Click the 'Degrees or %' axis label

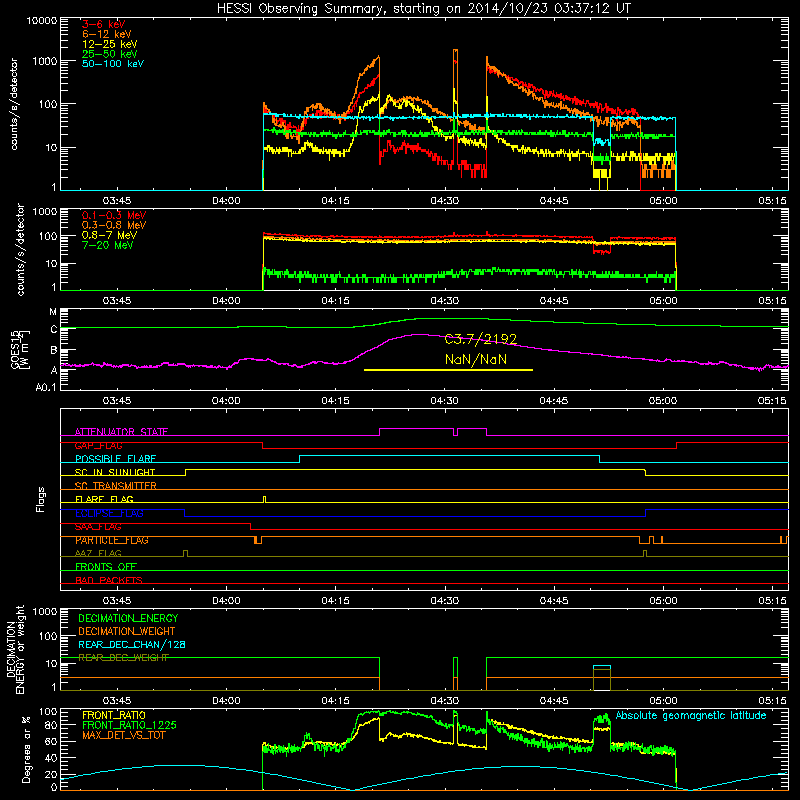coord(26,749)
